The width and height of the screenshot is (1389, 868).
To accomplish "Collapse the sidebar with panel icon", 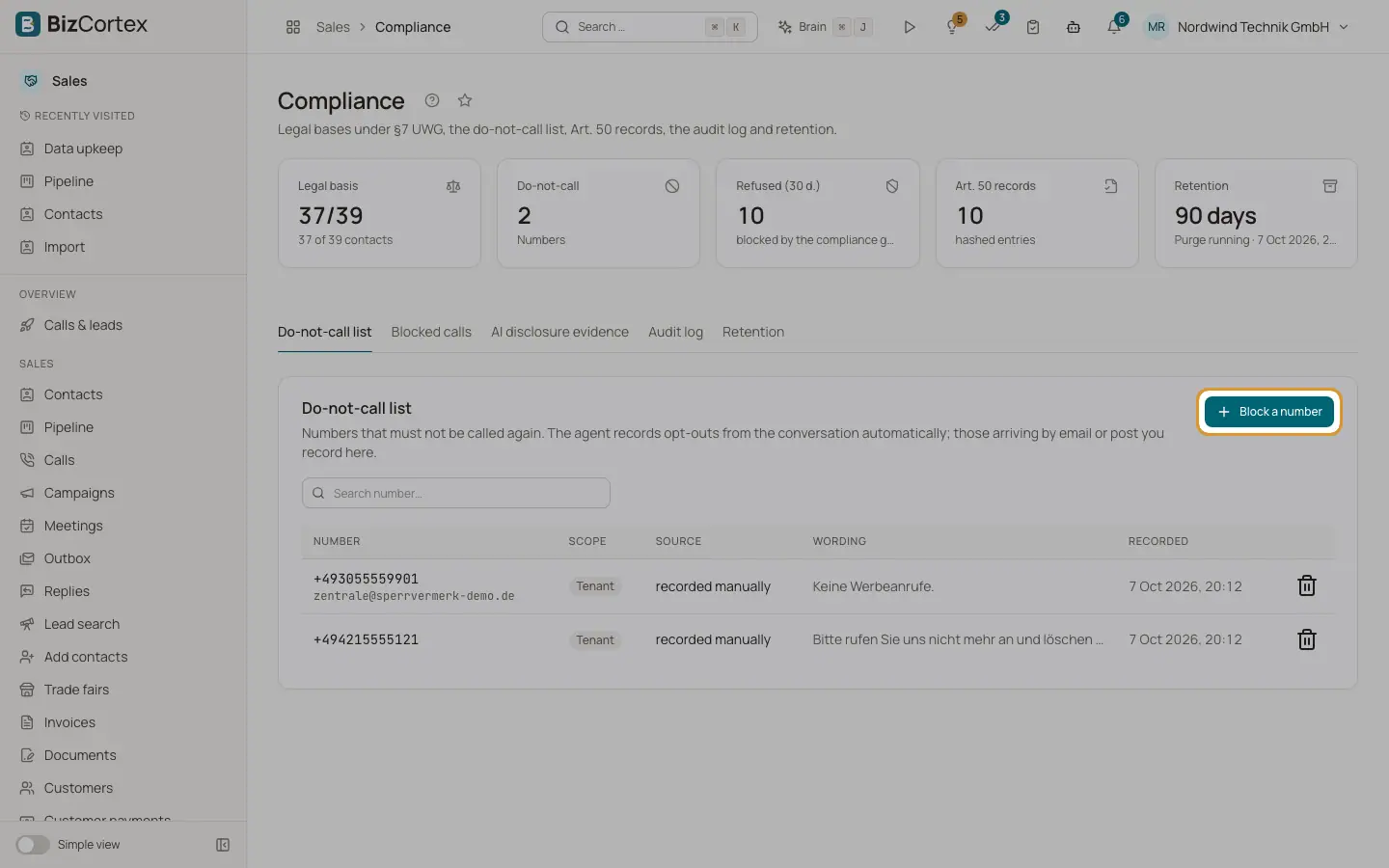I will point(223,845).
